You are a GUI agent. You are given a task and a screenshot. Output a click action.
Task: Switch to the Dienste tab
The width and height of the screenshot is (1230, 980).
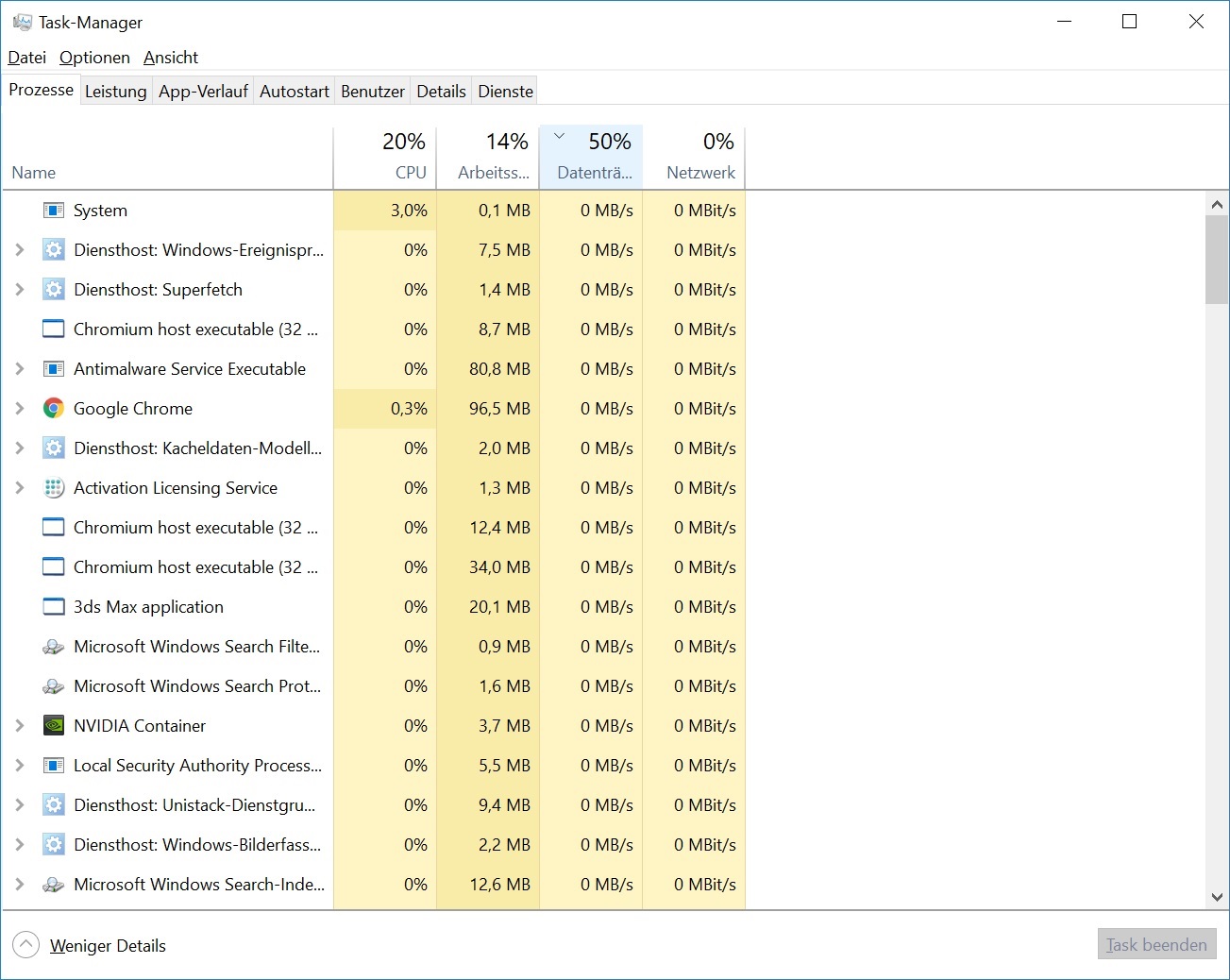point(506,92)
